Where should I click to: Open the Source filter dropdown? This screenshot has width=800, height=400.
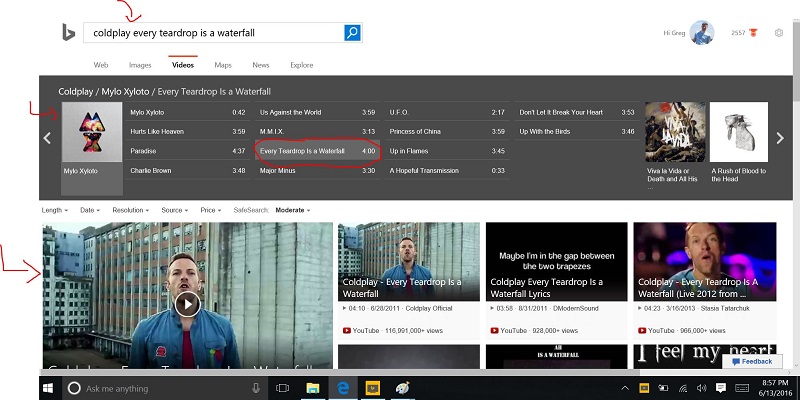[174, 210]
